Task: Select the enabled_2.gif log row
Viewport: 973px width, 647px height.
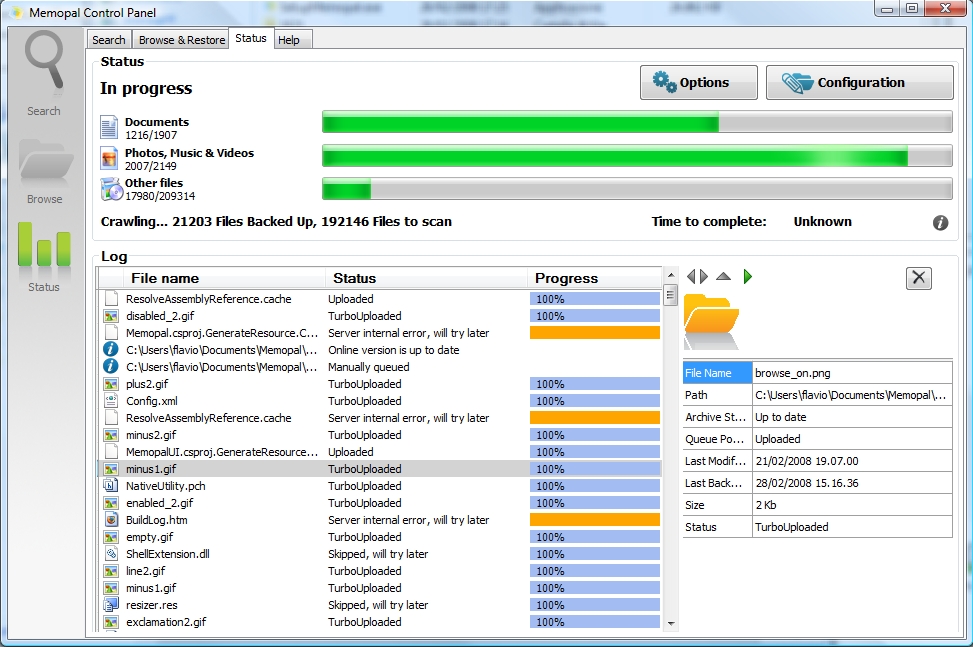Action: pyautogui.click(x=380, y=503)
